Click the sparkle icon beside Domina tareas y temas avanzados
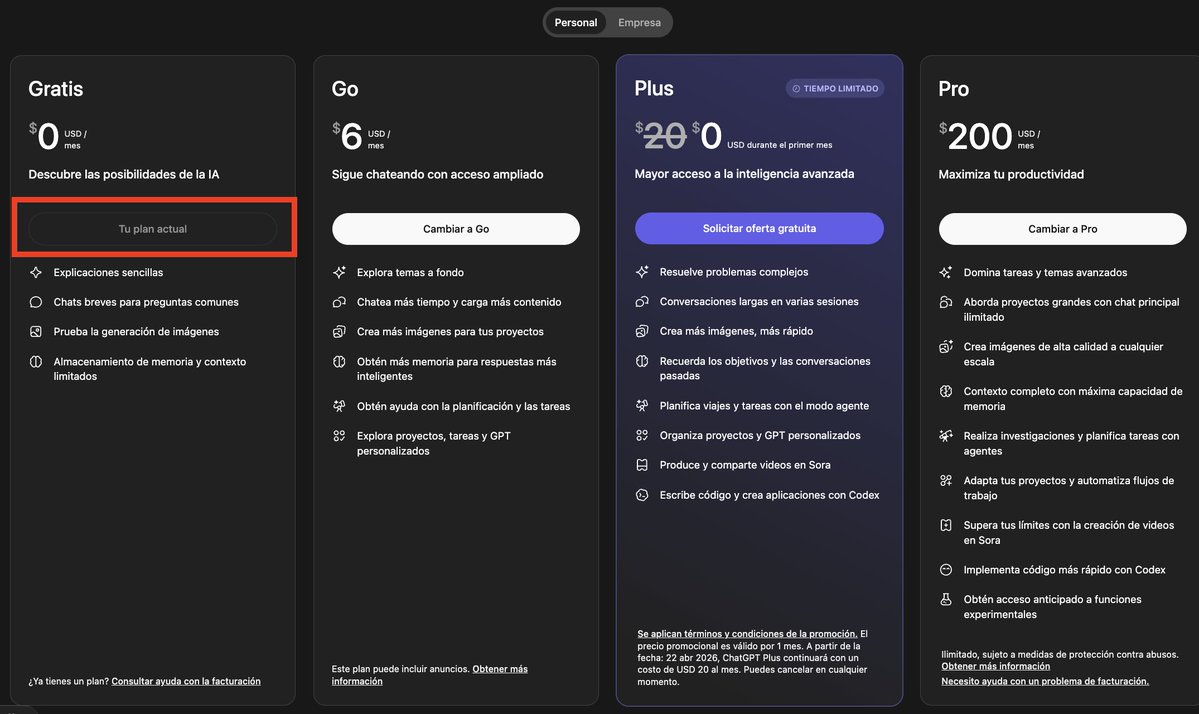The width and height of the screenshot is (1199, 714). tap(946, 272)
